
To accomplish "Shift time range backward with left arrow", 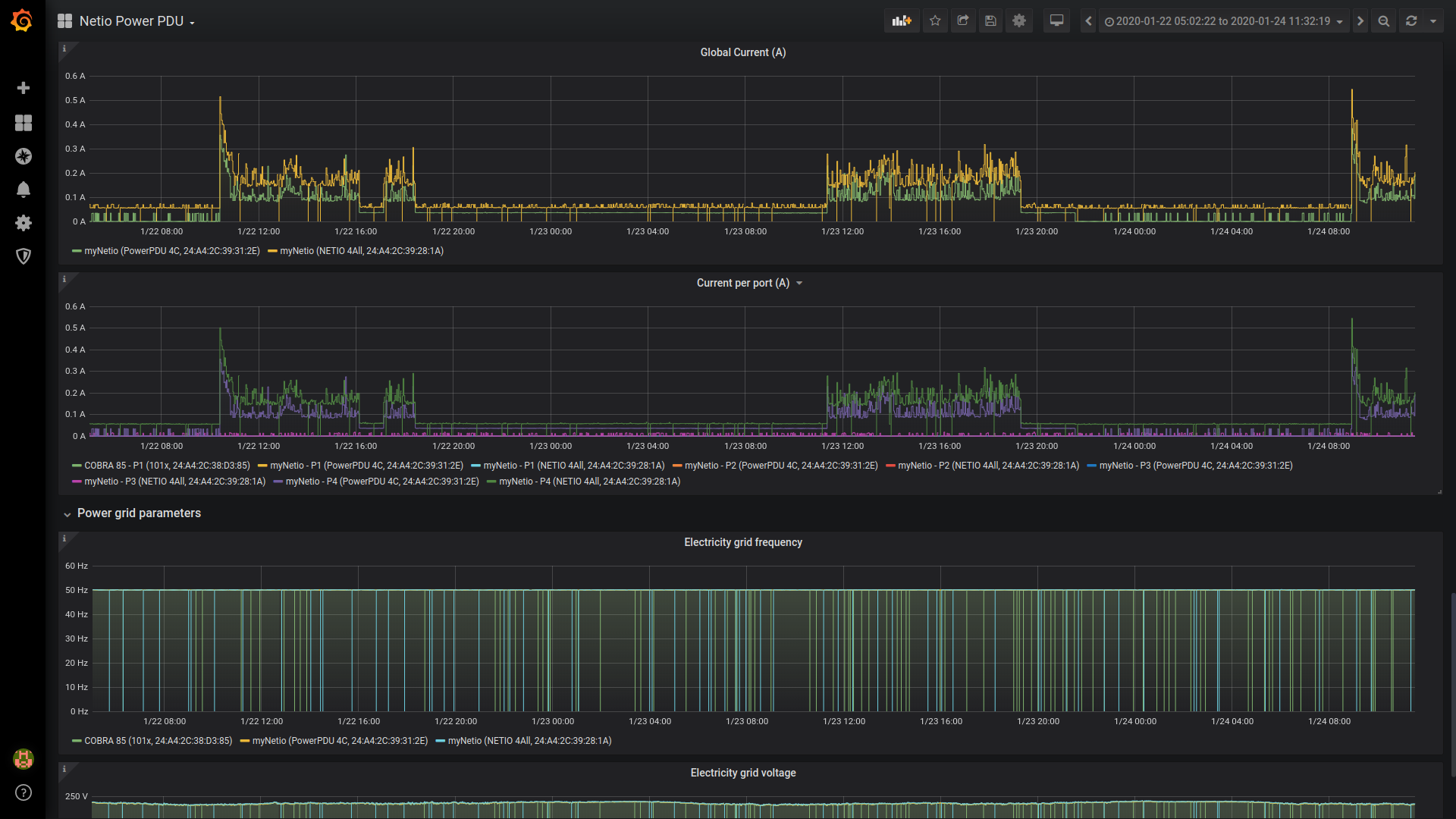I will [x=1089, y=21].
